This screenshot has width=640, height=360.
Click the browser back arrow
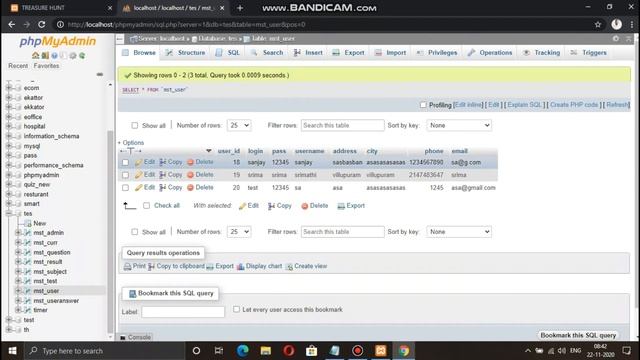click(11, 24)
